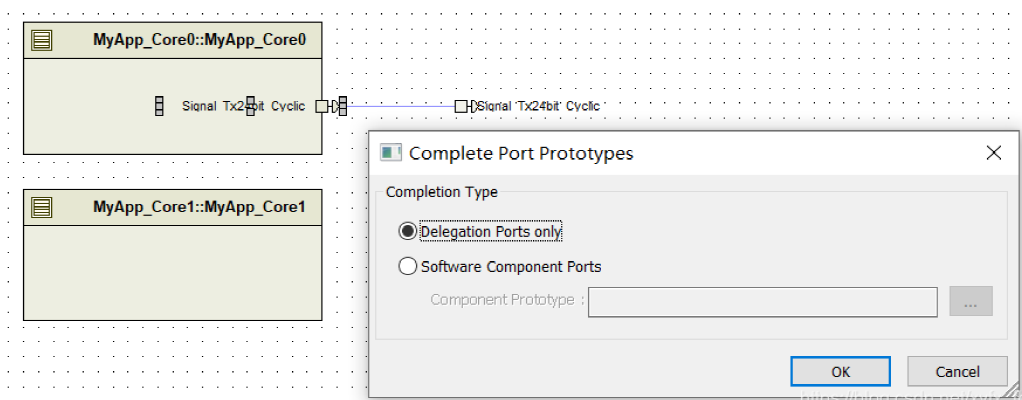The width and height of the screenshot is (1022, 400).
Task: Select the blue connector line between ports
Action: [x=400, y=106]
